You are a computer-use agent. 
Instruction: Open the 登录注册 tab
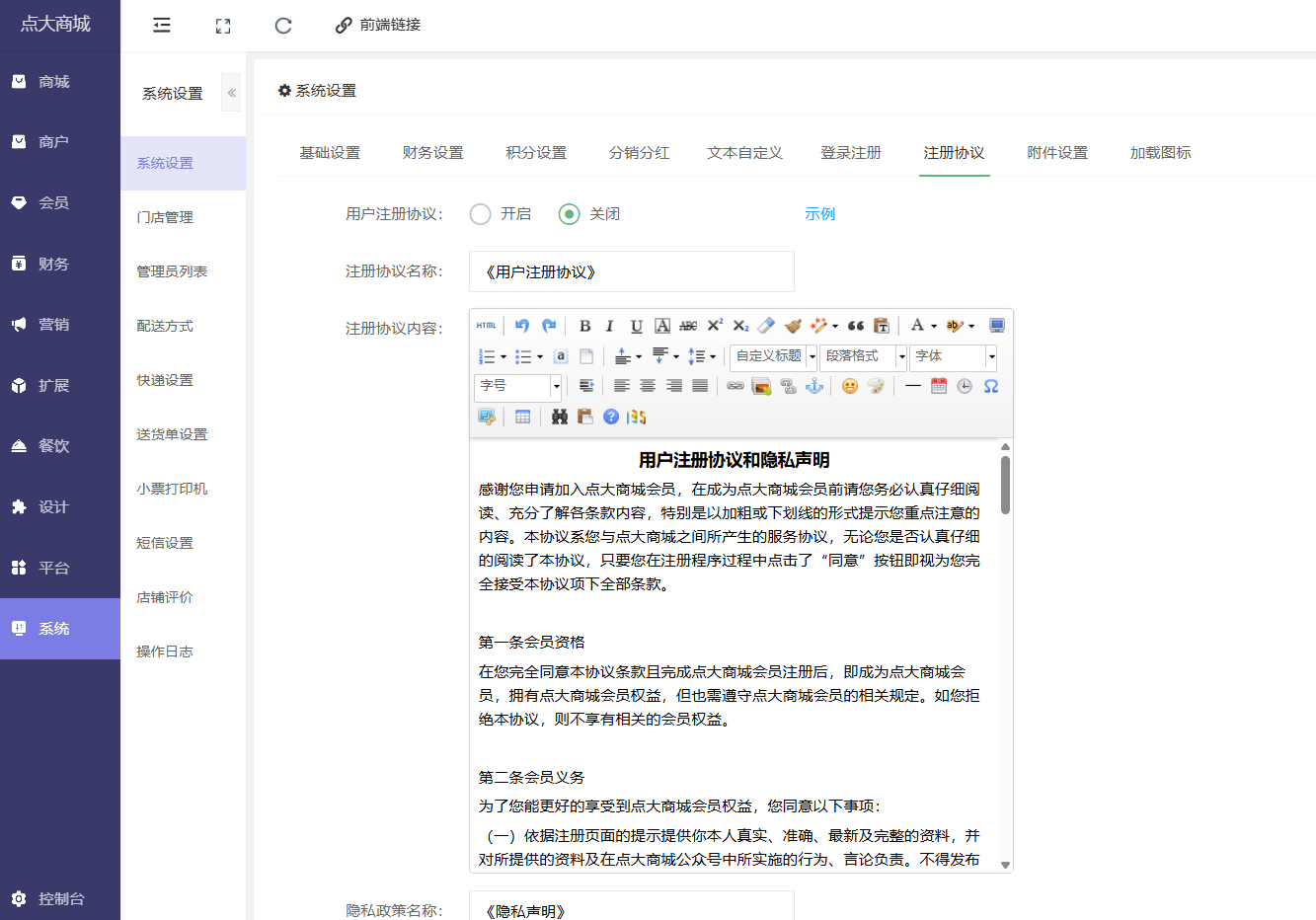point(850,153)
